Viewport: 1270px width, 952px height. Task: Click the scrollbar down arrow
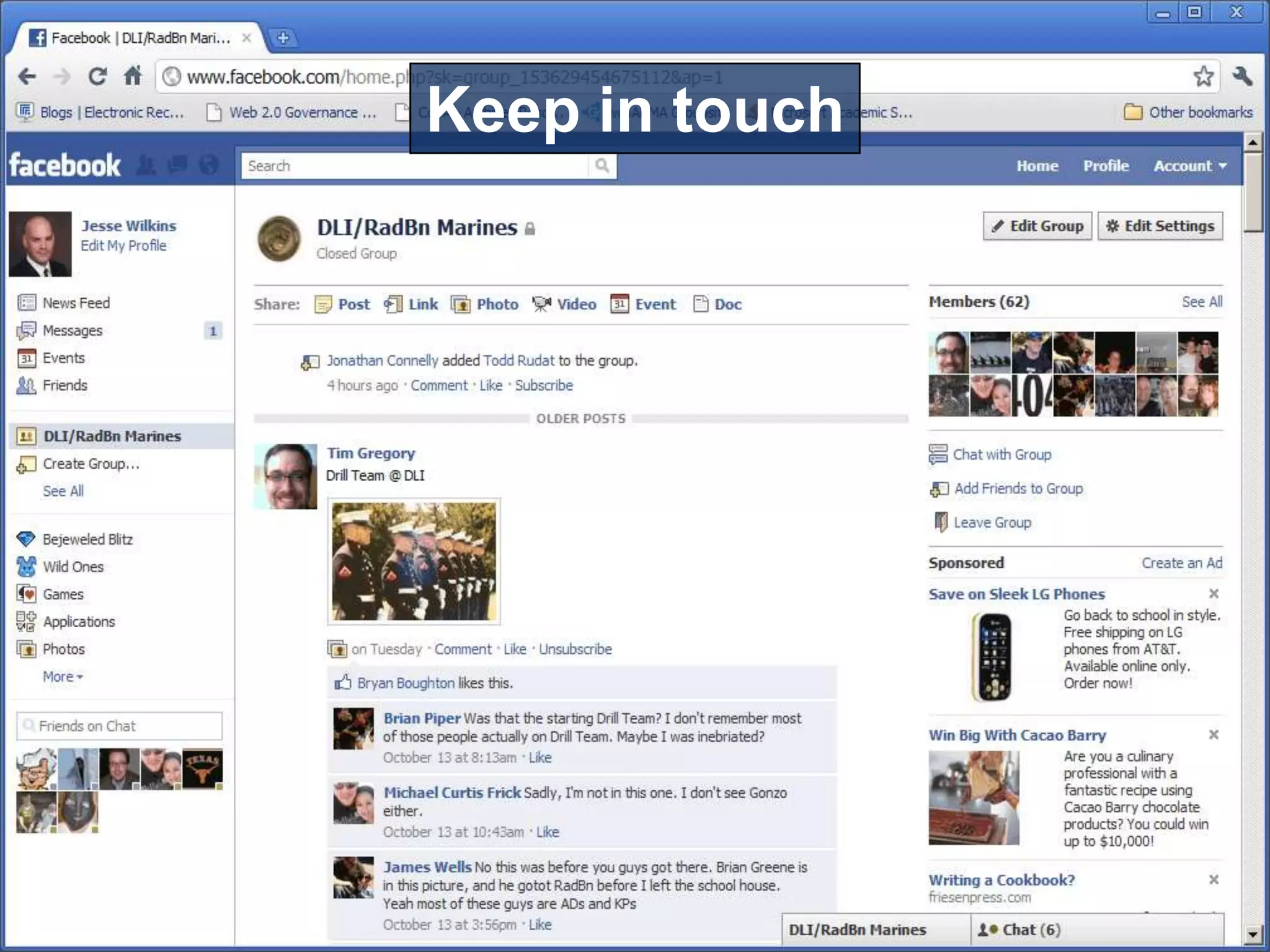point(1253,933)
